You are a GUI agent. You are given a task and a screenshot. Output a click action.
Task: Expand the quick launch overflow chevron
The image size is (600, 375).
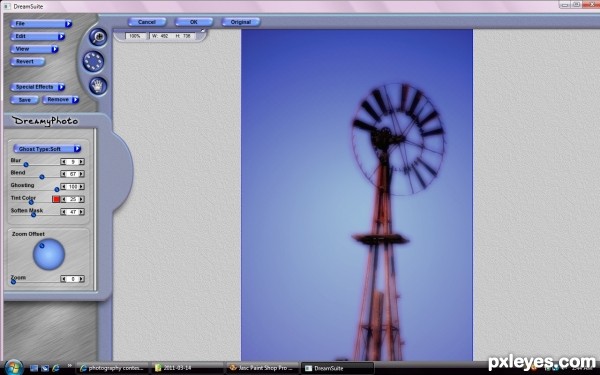coord(70,366)
